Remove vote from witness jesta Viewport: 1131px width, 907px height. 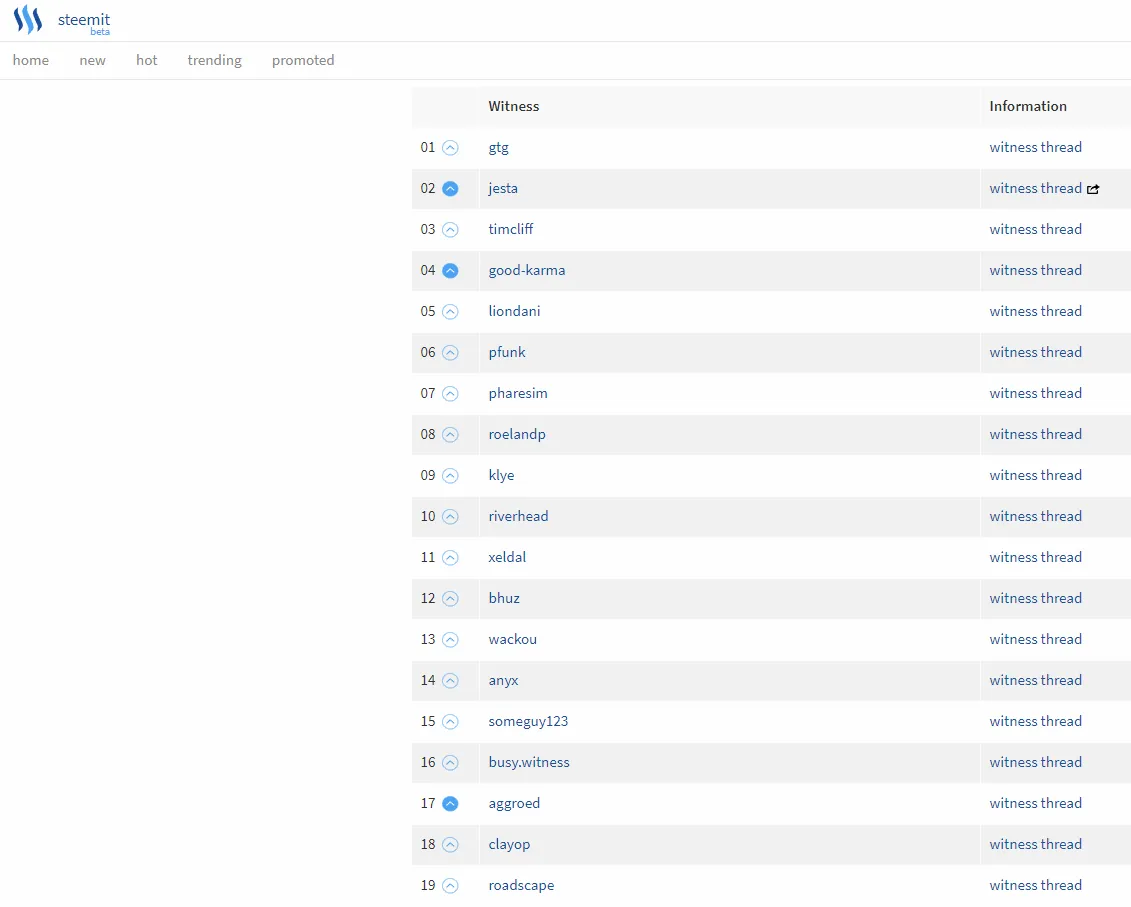point(450,189)
